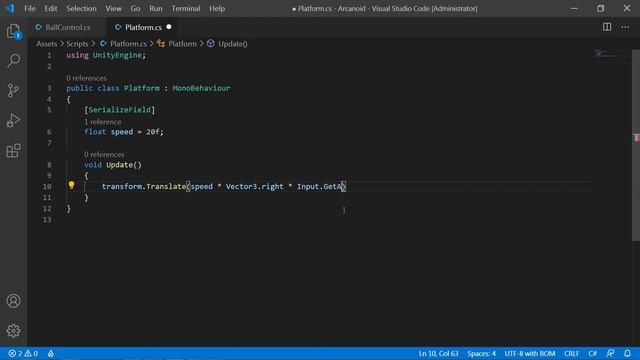Open the Extensions view
640x360 pixels.
click(13, 151)
